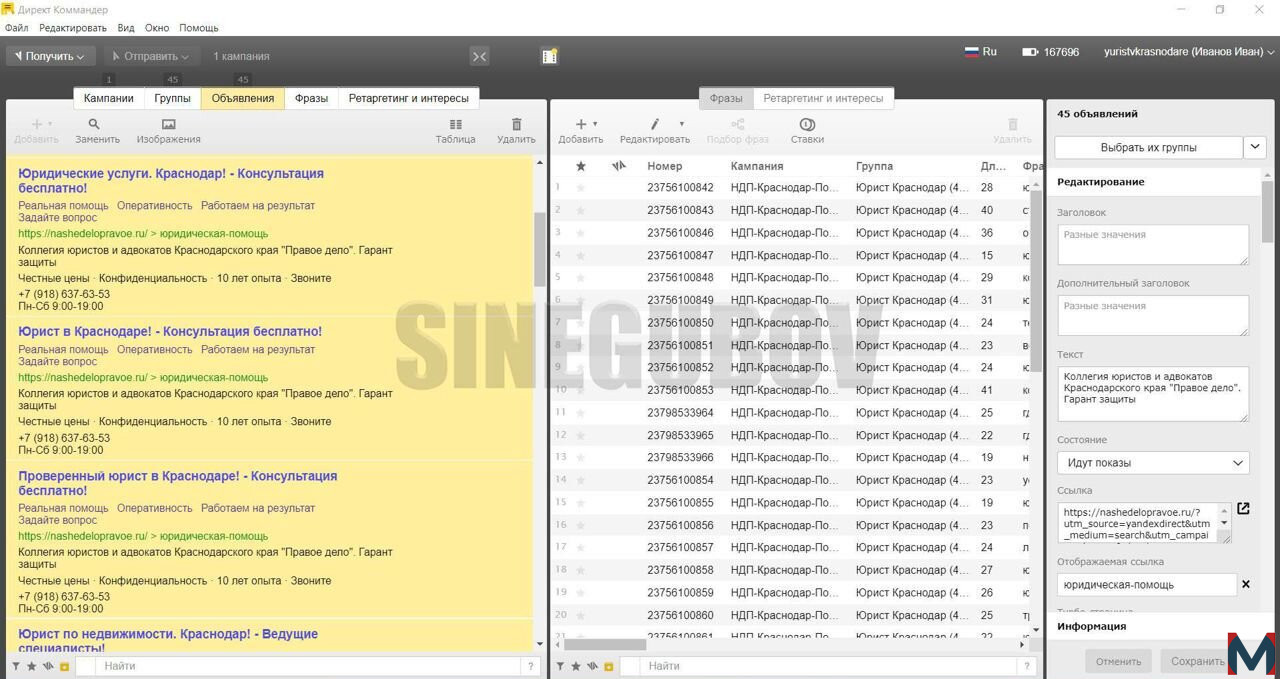Open the notes icon in the top bar

point(549,56)
